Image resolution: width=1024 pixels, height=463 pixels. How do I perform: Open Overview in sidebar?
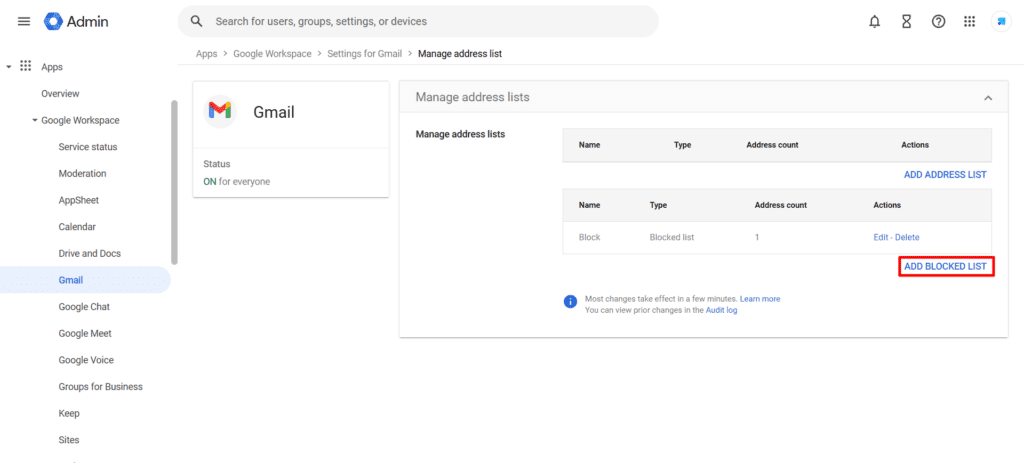(x=60, y=93)
